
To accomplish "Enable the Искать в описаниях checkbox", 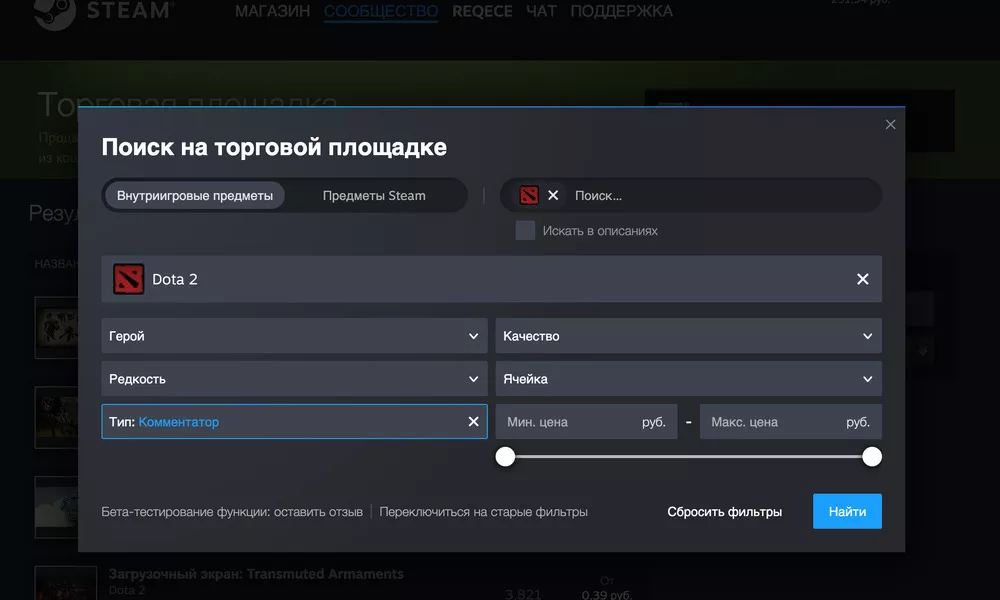I will click(525, 230).
